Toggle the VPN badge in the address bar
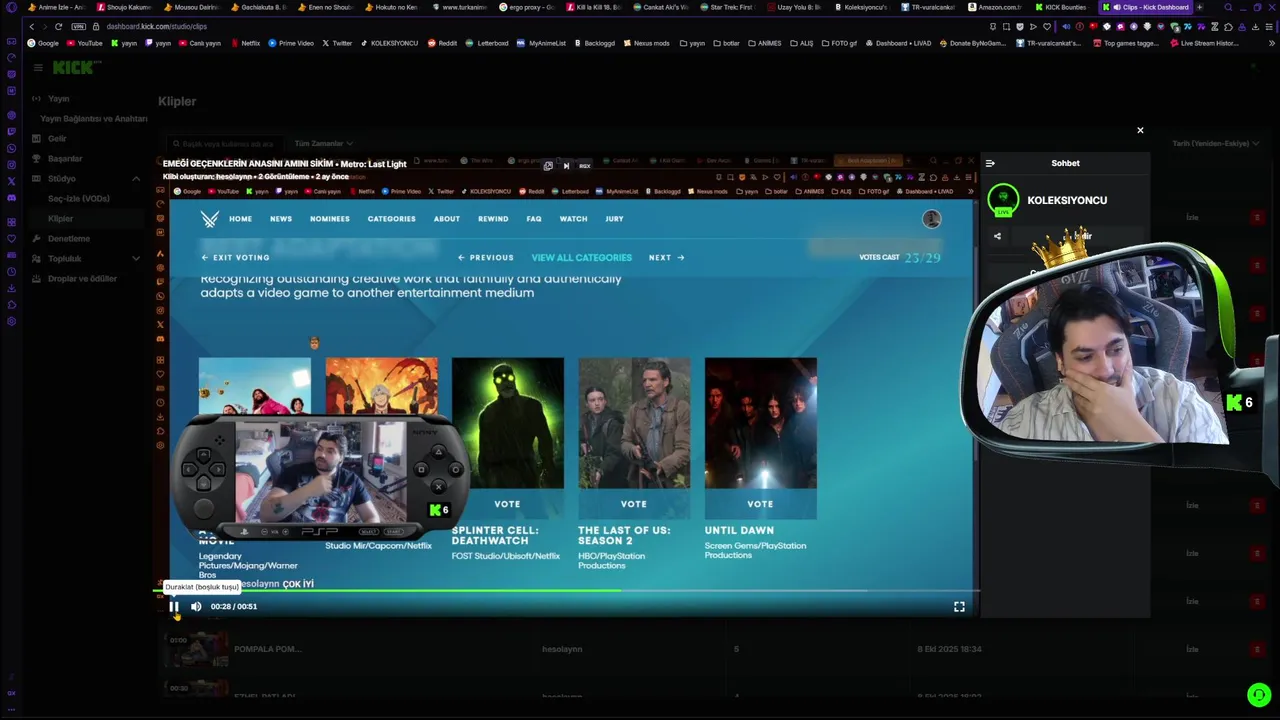The image size is (1280, 720). 79,26
